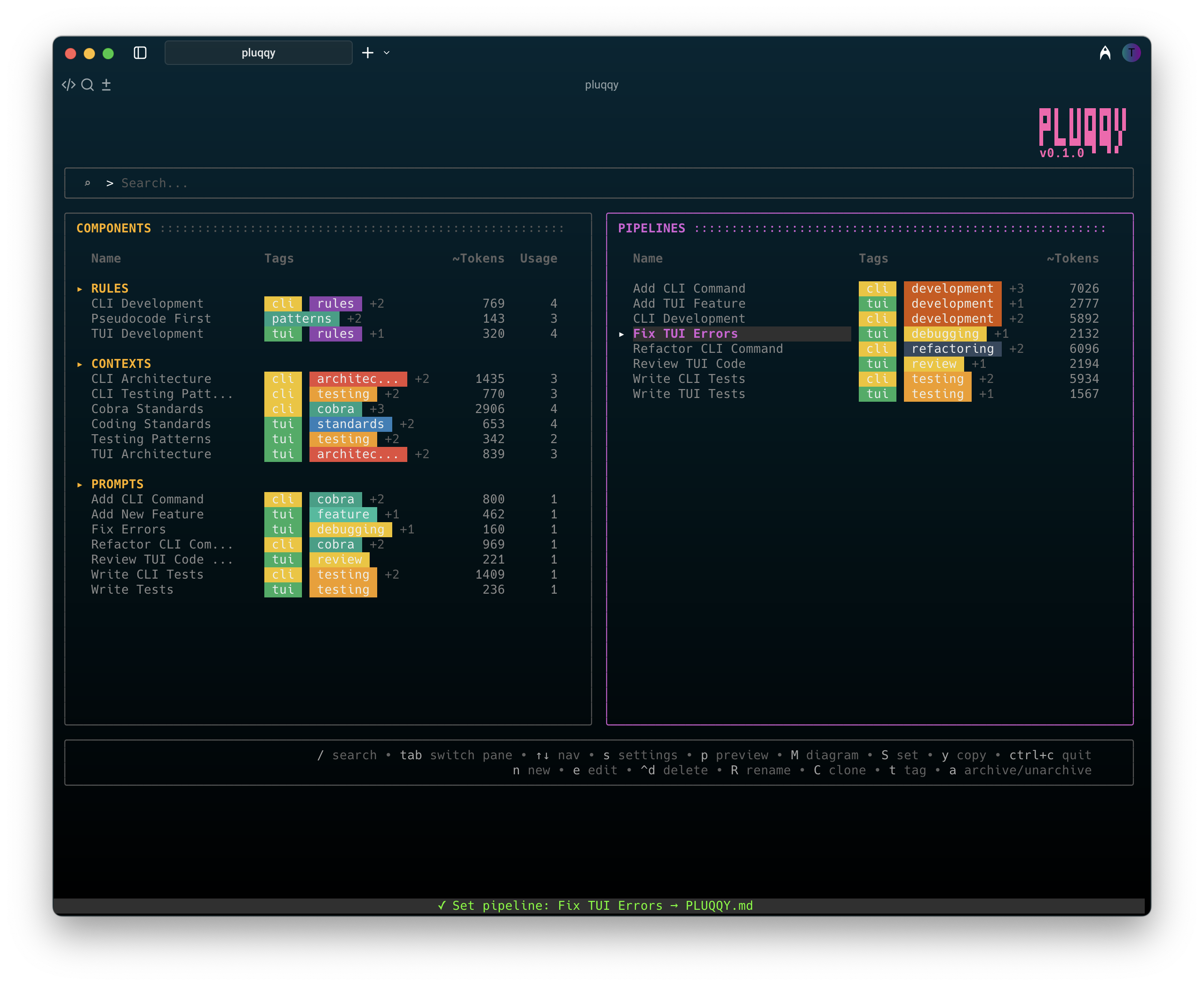Open a new tab with the plus icon
The width and height of the screenshot is (1204, 986).
pyautogui.click(x=367, y=52)
